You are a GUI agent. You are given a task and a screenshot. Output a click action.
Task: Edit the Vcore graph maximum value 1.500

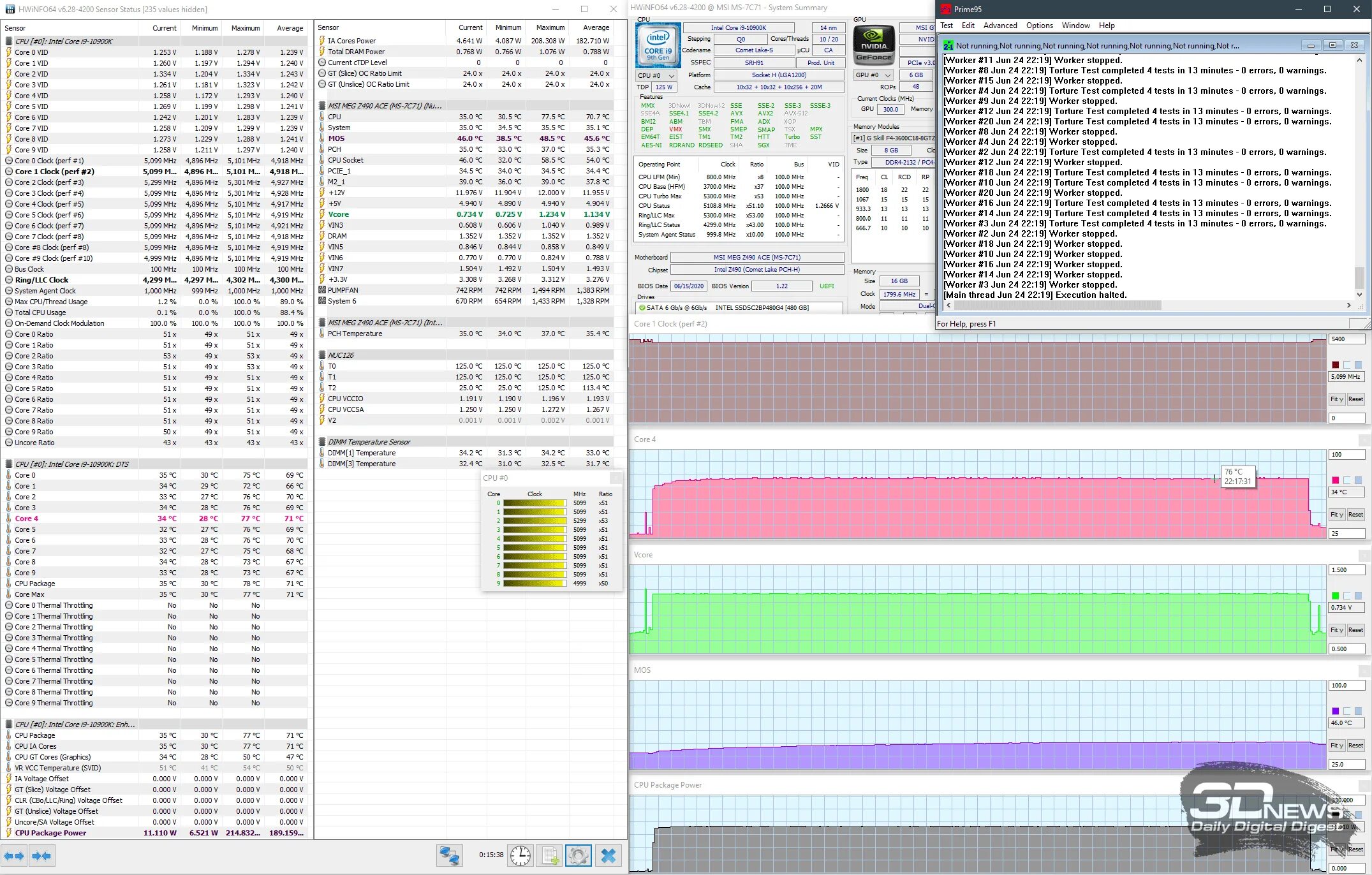click(1346, 570)
